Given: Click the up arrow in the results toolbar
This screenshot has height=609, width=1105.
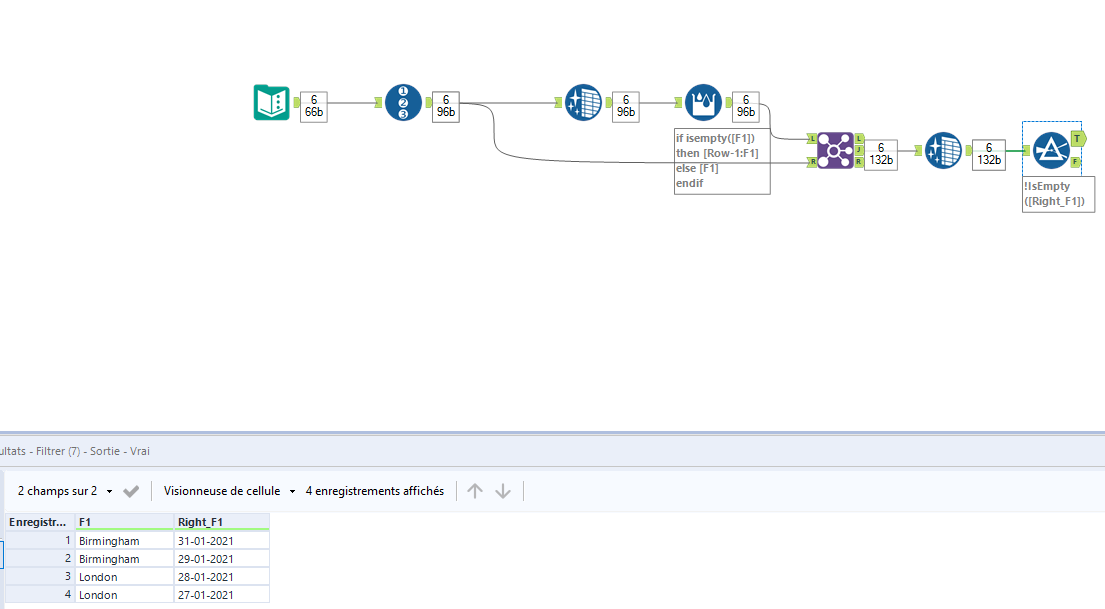Looking at the screenshot, I should pos(475,491).
